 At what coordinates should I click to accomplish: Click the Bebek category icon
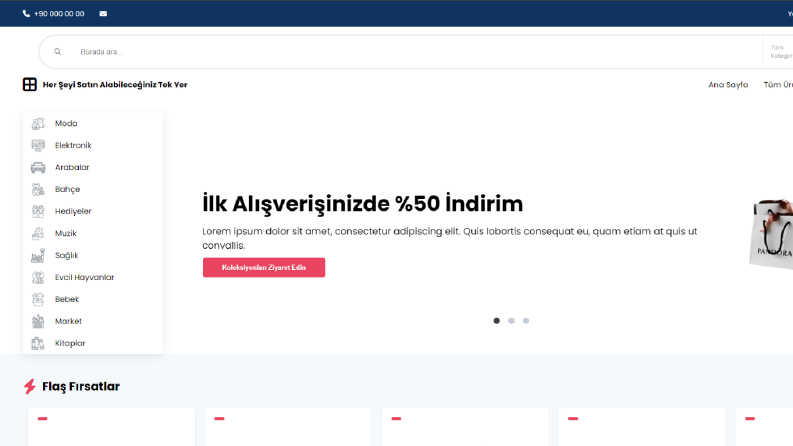(x=38, y=299)
